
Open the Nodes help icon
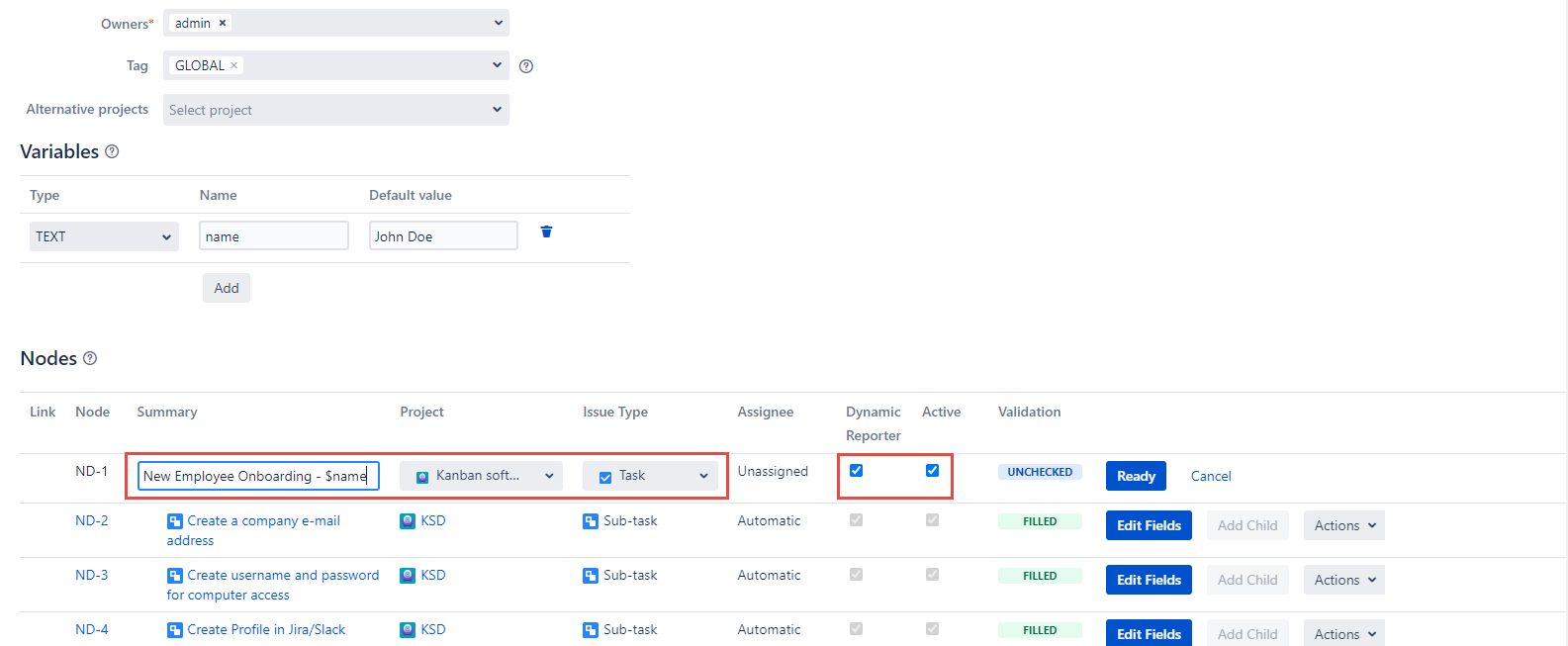point(90,358)
